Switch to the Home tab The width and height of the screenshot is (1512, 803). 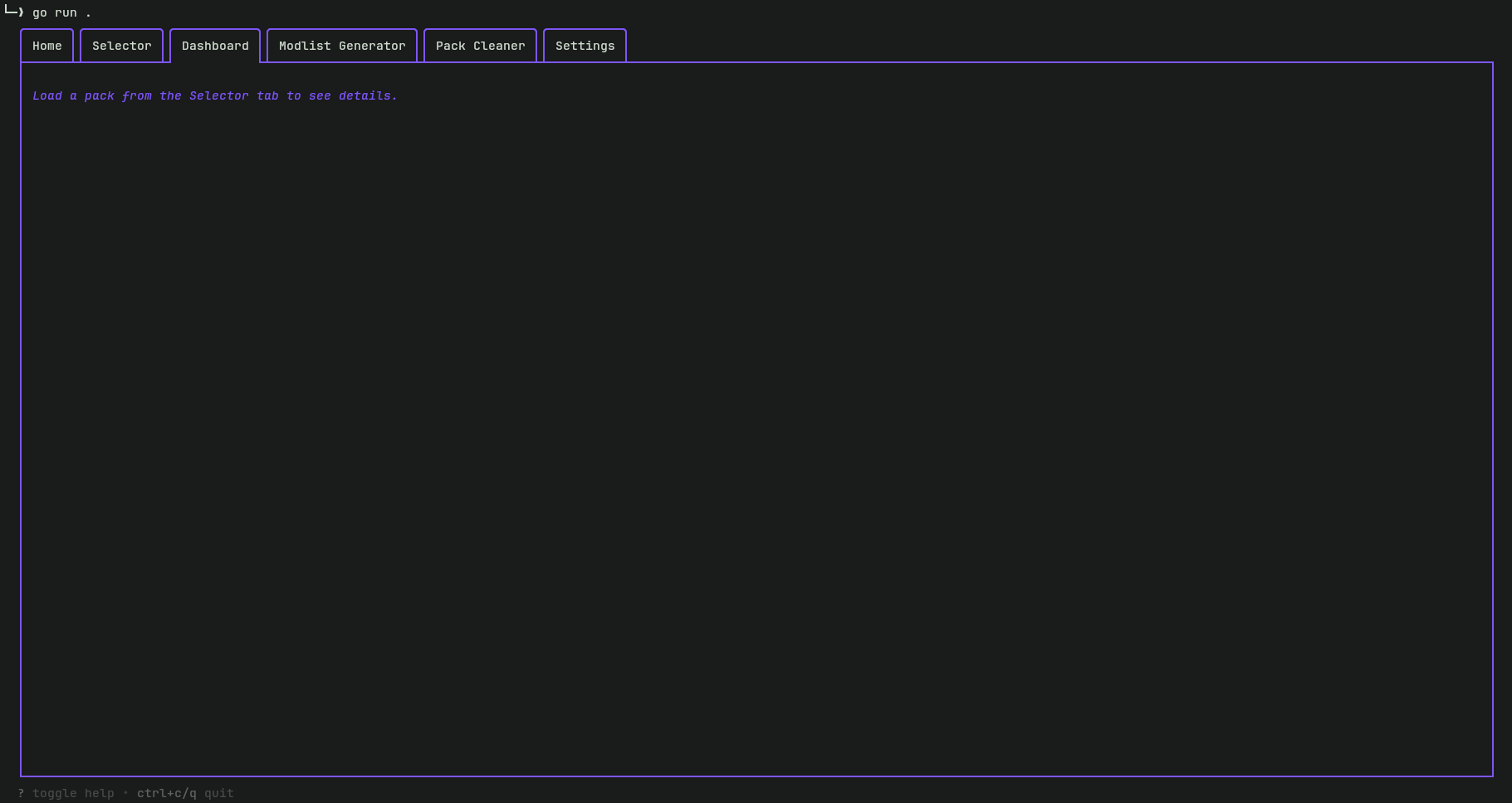point(46,46)
